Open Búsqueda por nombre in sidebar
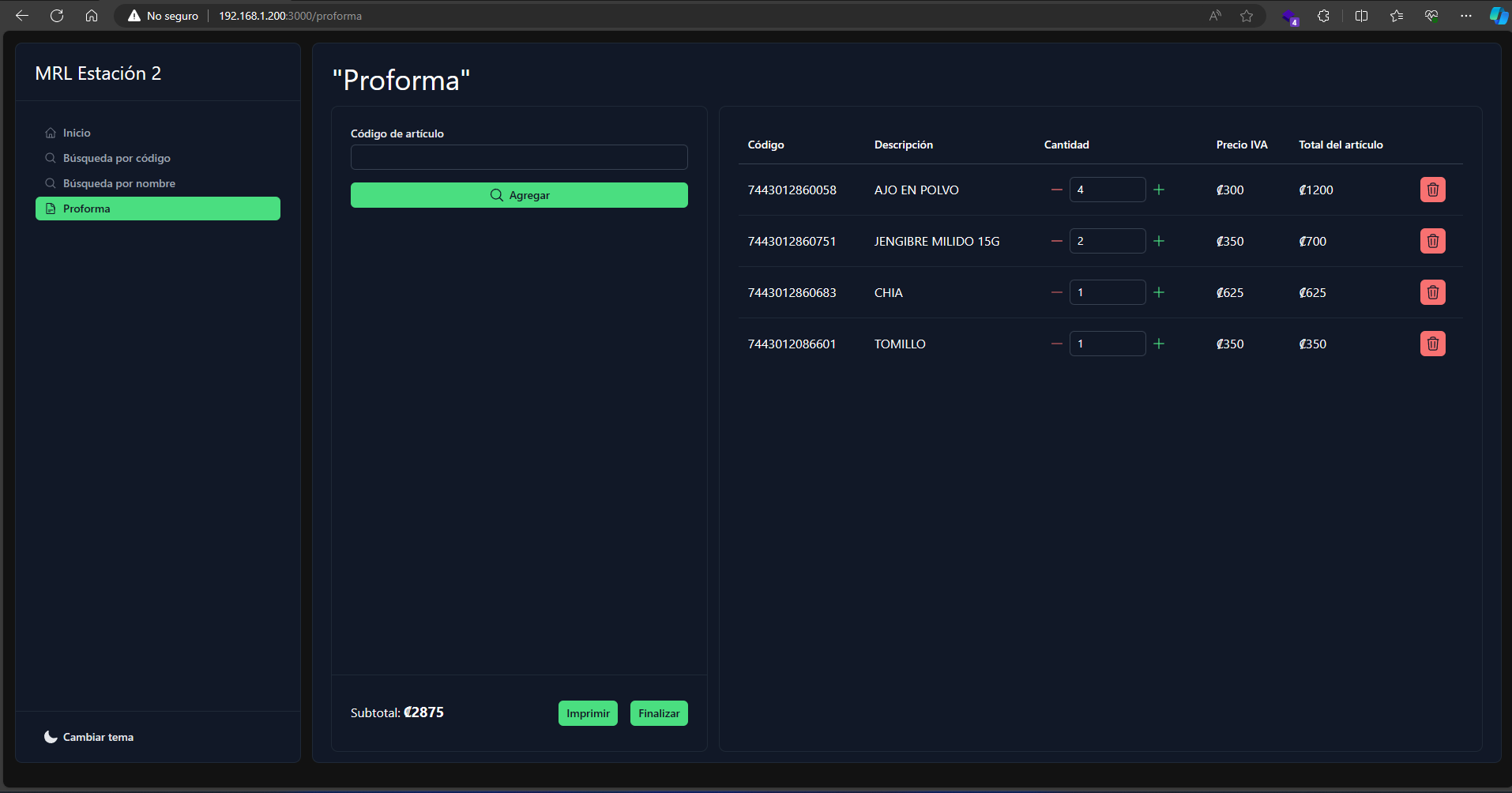Screen dimensions: 1512x793 pyautogui.click(x=158, y=183)
